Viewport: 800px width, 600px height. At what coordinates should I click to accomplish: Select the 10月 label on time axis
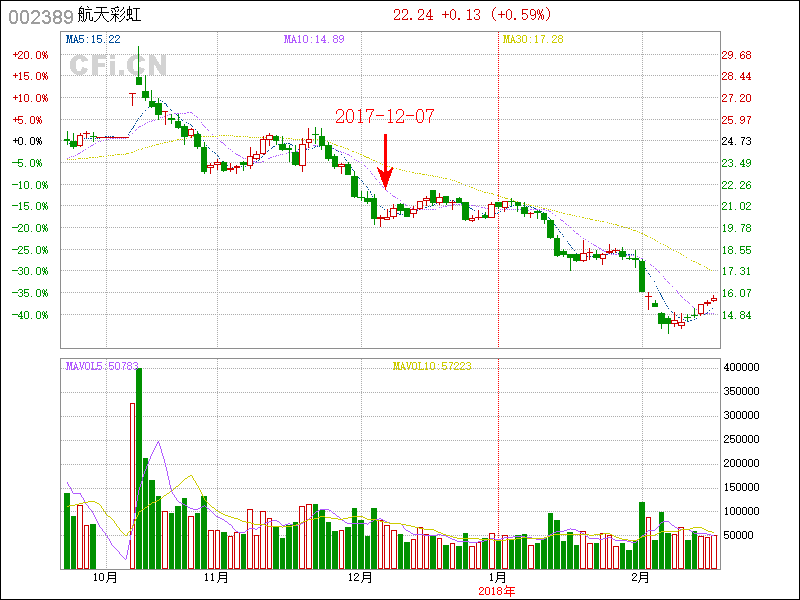coord(105,578)
